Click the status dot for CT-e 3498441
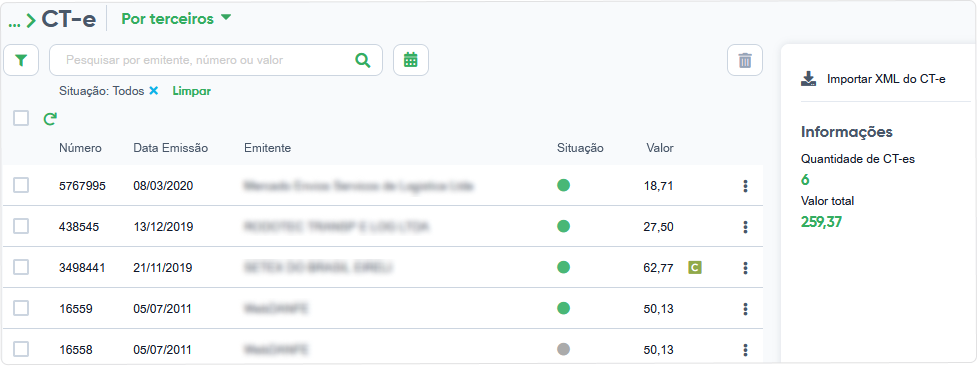The height and width of the screenshot is (366, 977). pyautogui.click(x=563, y=267)
